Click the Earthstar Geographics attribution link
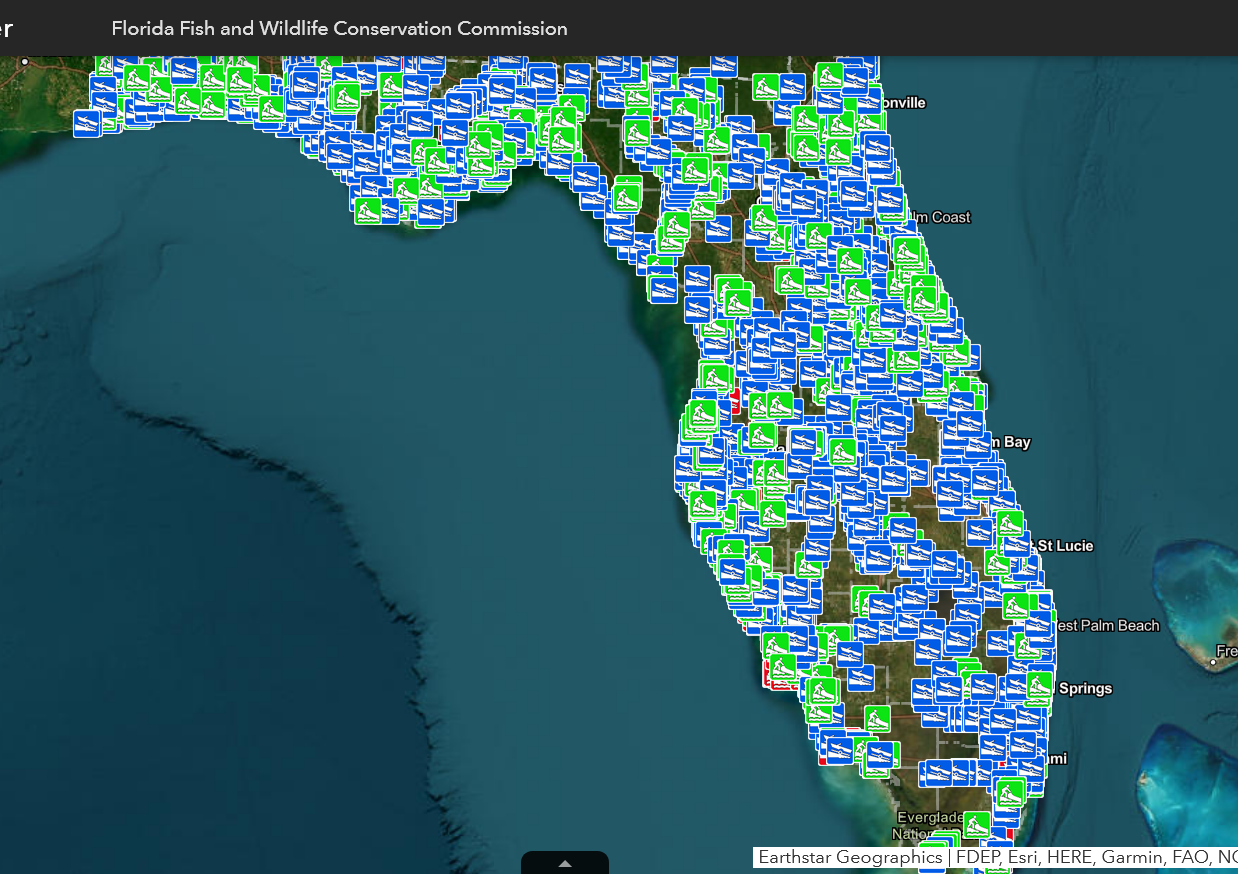The width and height of the screenshot is (1238, 874). [850, 857]
